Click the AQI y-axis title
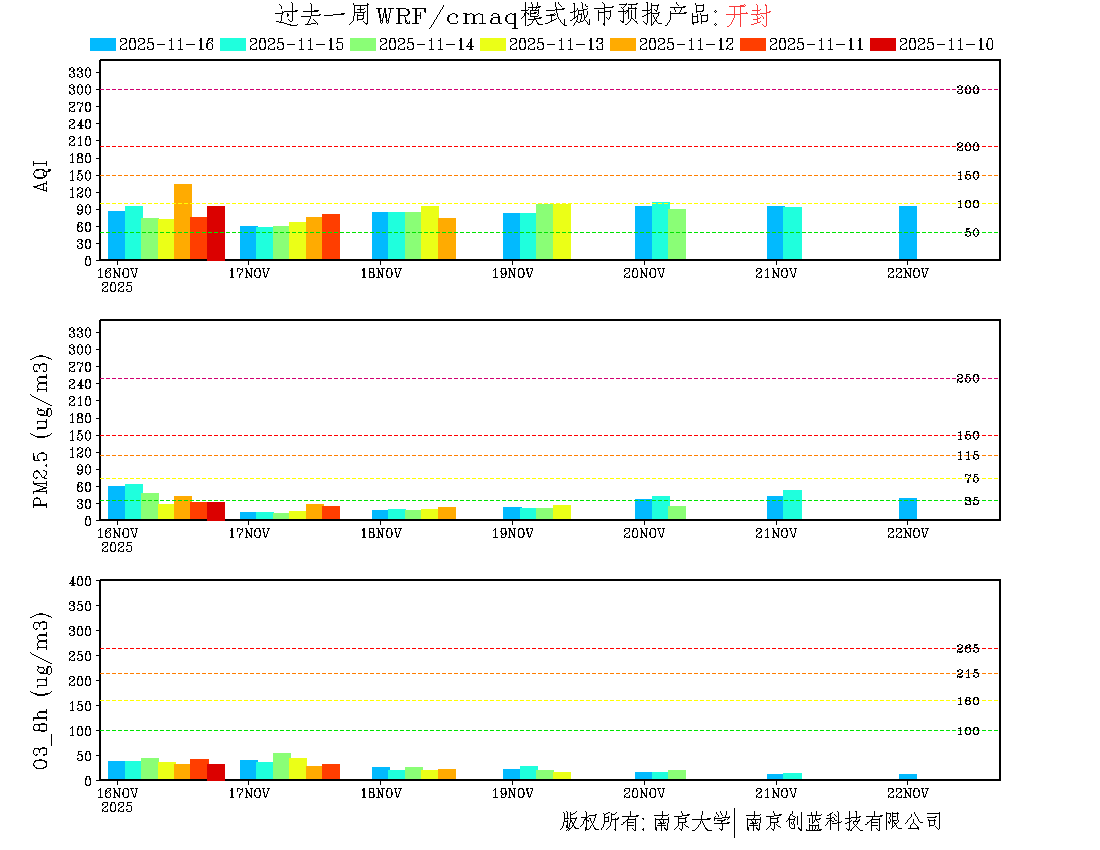Image resolution: width=1100 pixels, height=850 pixels. click(x=42, y=174)
